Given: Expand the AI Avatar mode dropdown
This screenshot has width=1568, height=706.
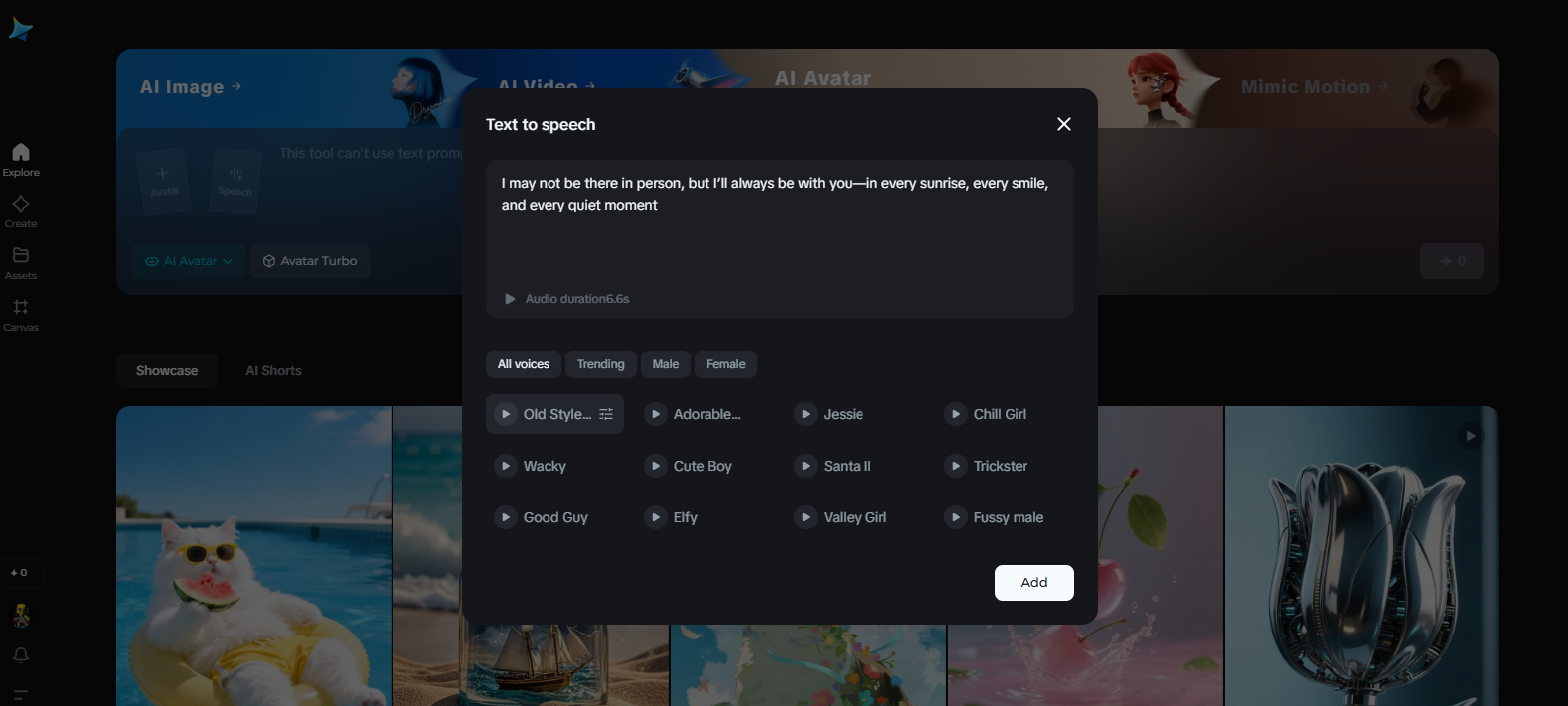Looking at the screenshot, I should point(189,261).
